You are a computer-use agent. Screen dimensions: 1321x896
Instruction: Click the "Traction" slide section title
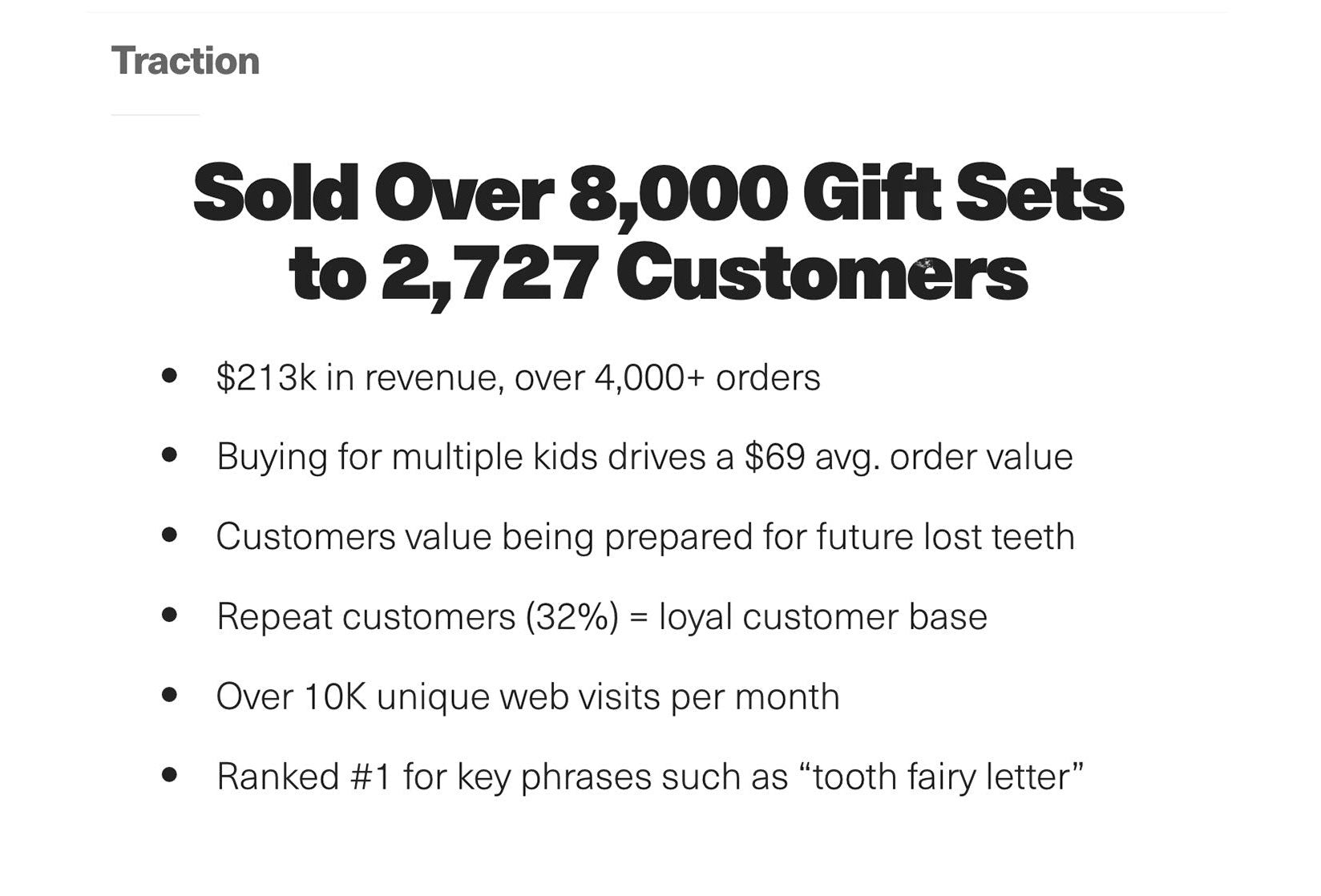click(185, 61)
